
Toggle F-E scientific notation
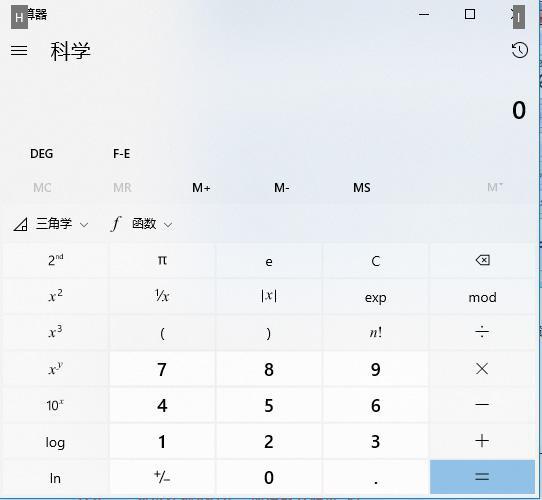[122, 154]
